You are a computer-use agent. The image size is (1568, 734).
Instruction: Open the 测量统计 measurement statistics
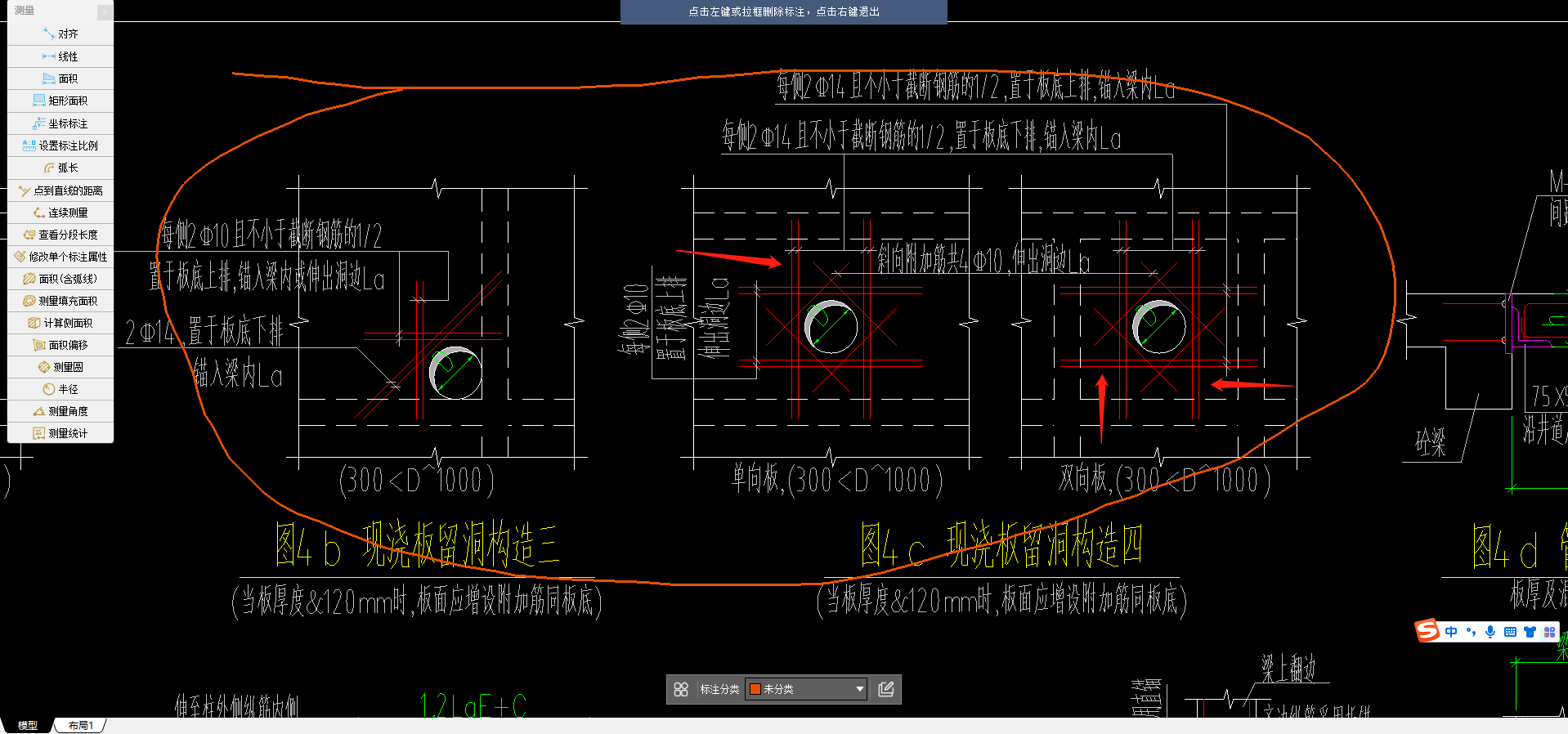pyautogui.click(x=60, y=433)
